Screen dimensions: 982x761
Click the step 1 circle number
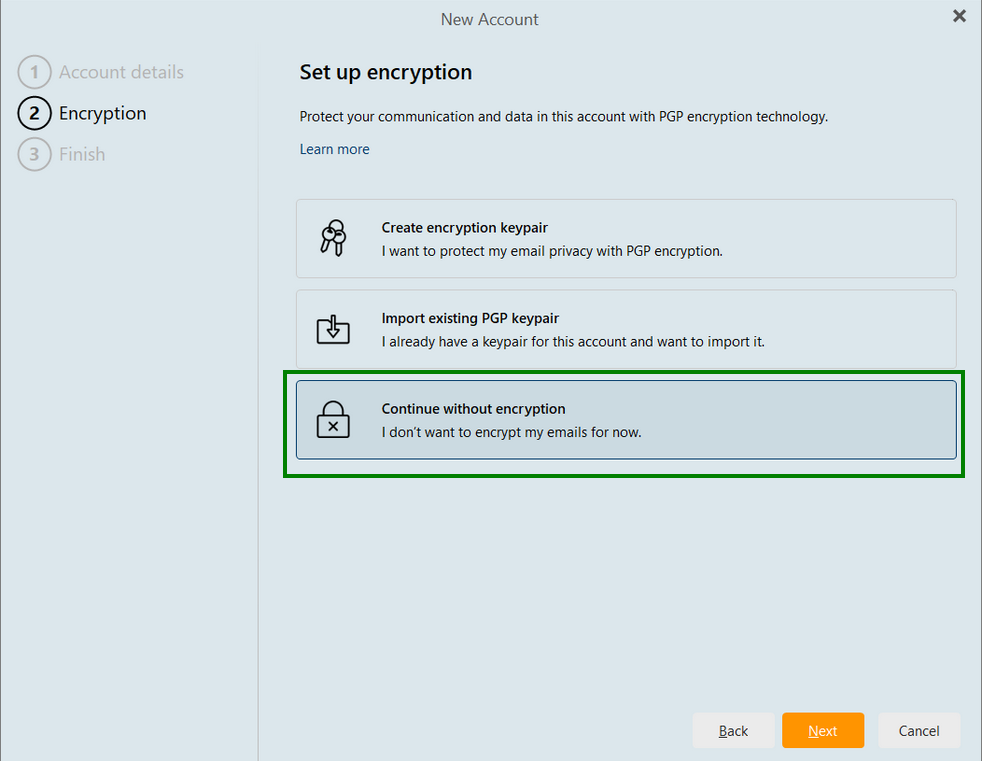click(34, 72)
